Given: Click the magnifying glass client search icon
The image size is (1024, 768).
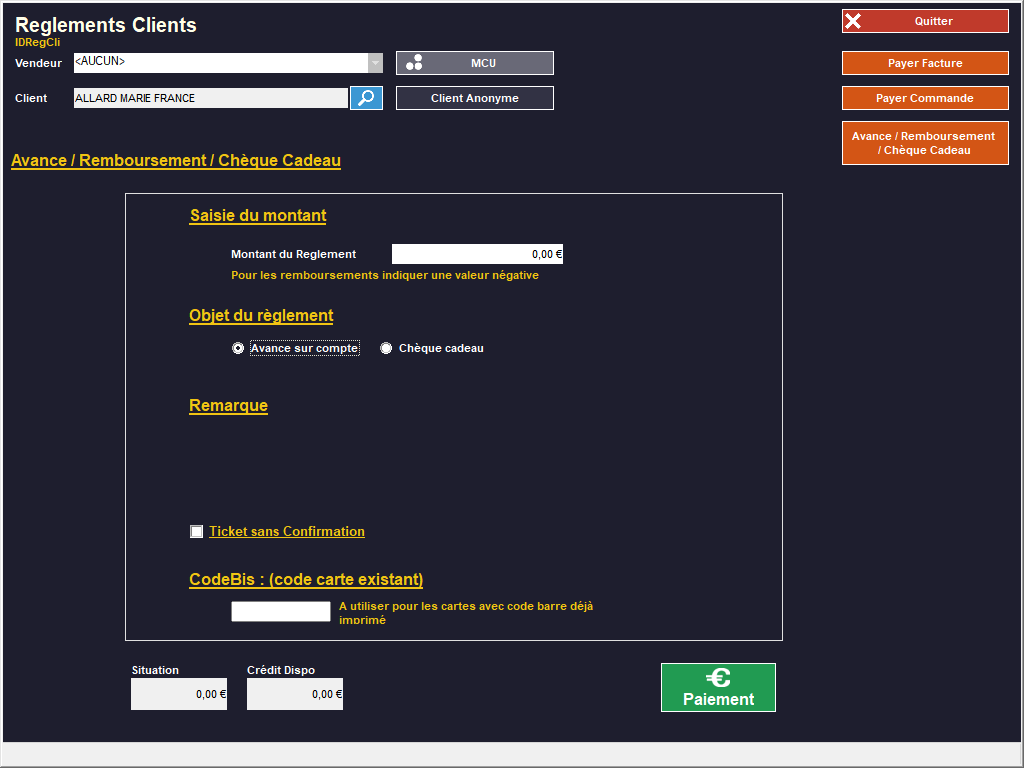Looking at the screenshot, I should pos(366,98).
